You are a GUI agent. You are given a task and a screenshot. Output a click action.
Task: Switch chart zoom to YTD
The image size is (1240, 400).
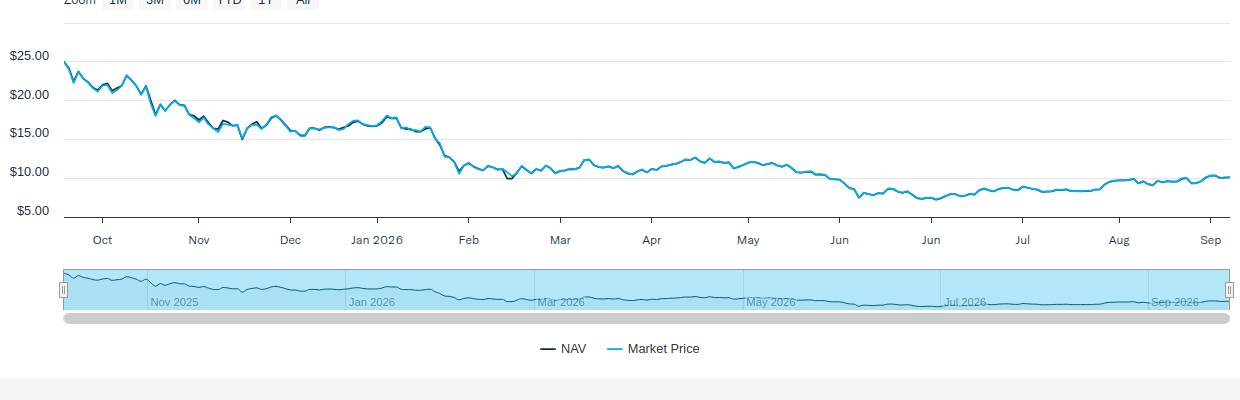tap(230, 3)
